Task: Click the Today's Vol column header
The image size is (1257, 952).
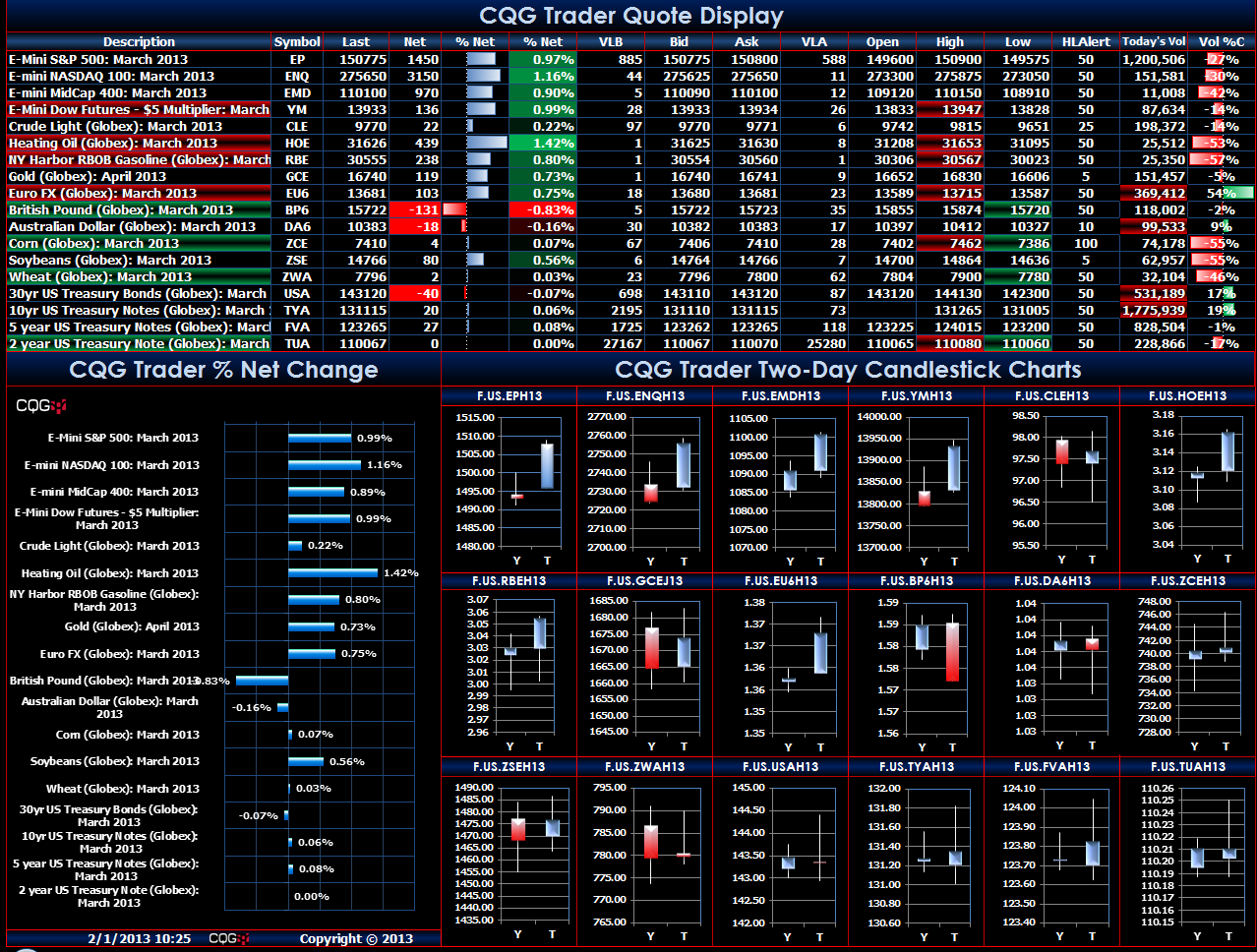Action: pos(1154,41)
